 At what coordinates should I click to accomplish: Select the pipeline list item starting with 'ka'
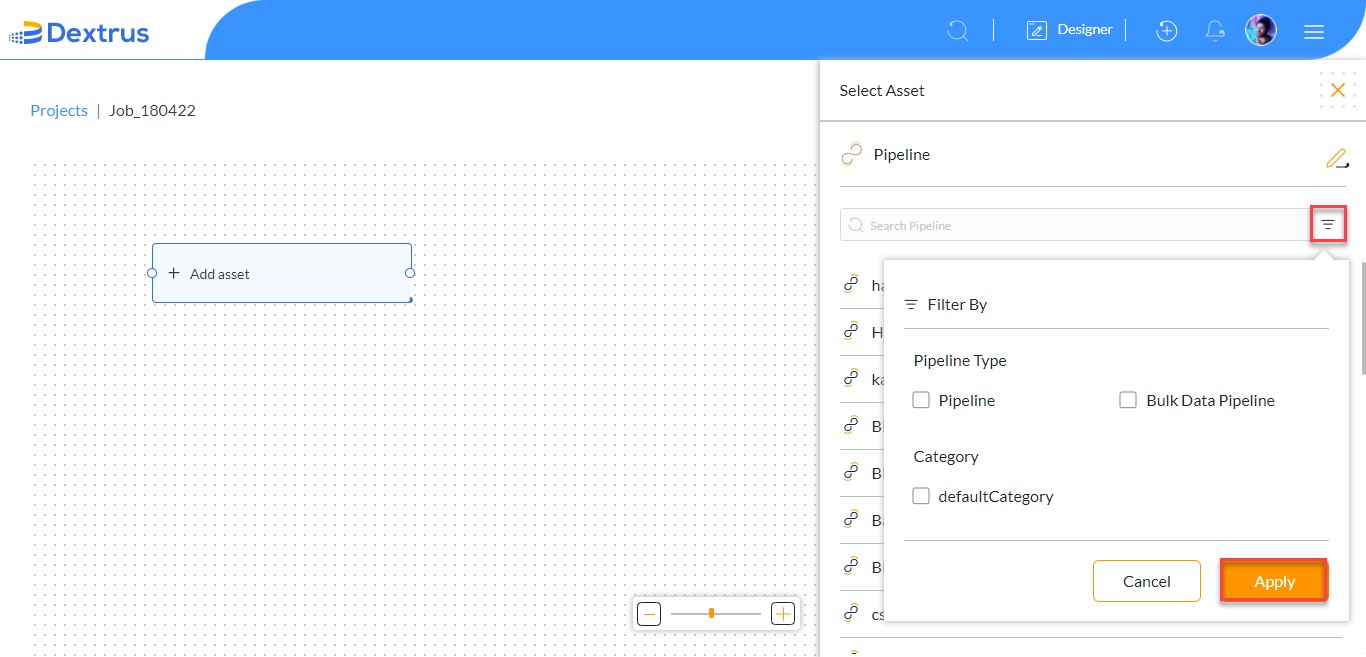[861, 379]
